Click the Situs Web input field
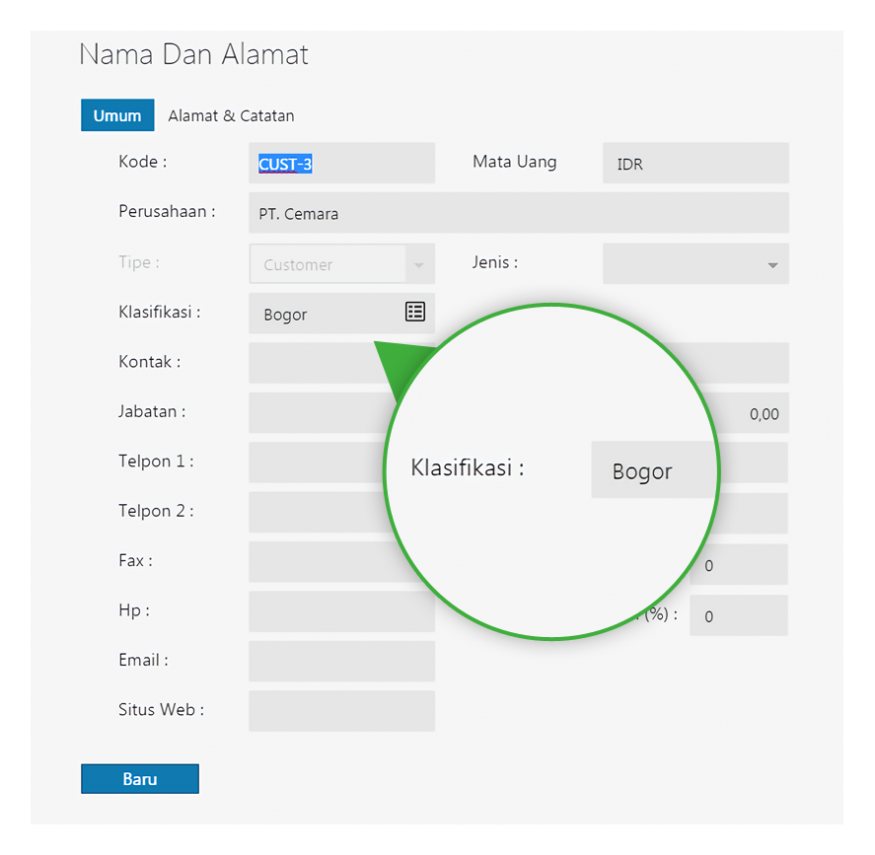 [341, 711]
